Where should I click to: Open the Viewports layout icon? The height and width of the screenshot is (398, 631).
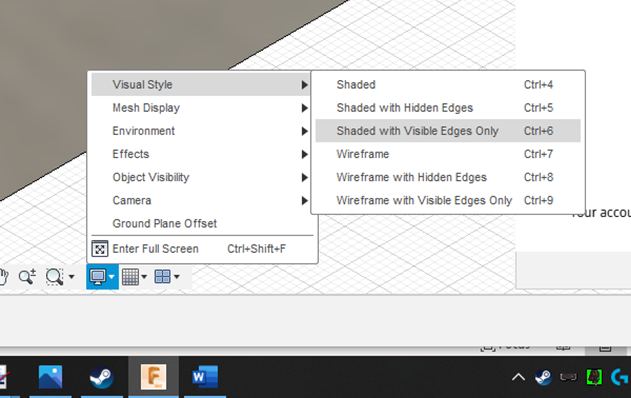pyautogui.click(x=163, y=277)
